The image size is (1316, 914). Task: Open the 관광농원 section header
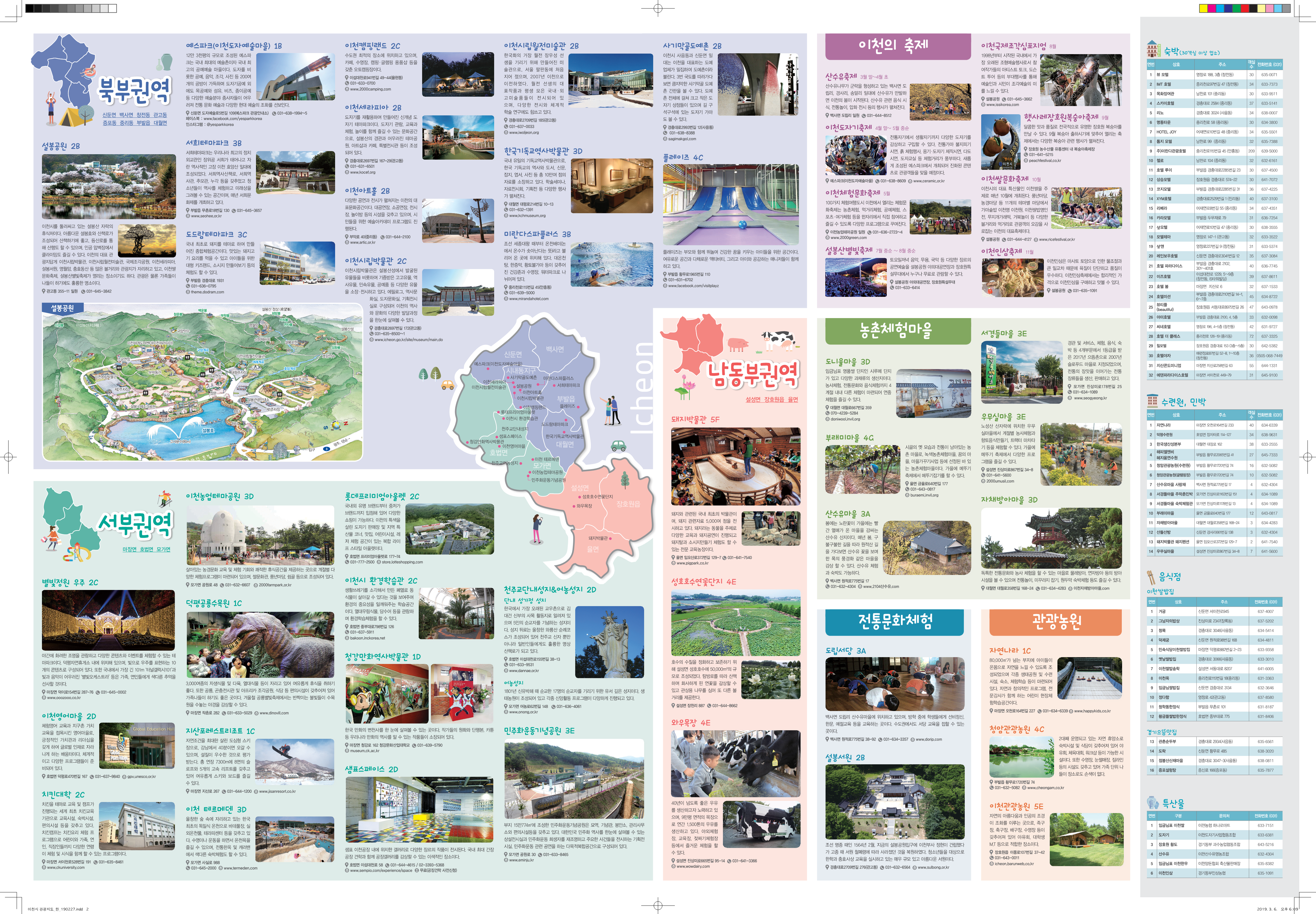(x=1056, y=622)
